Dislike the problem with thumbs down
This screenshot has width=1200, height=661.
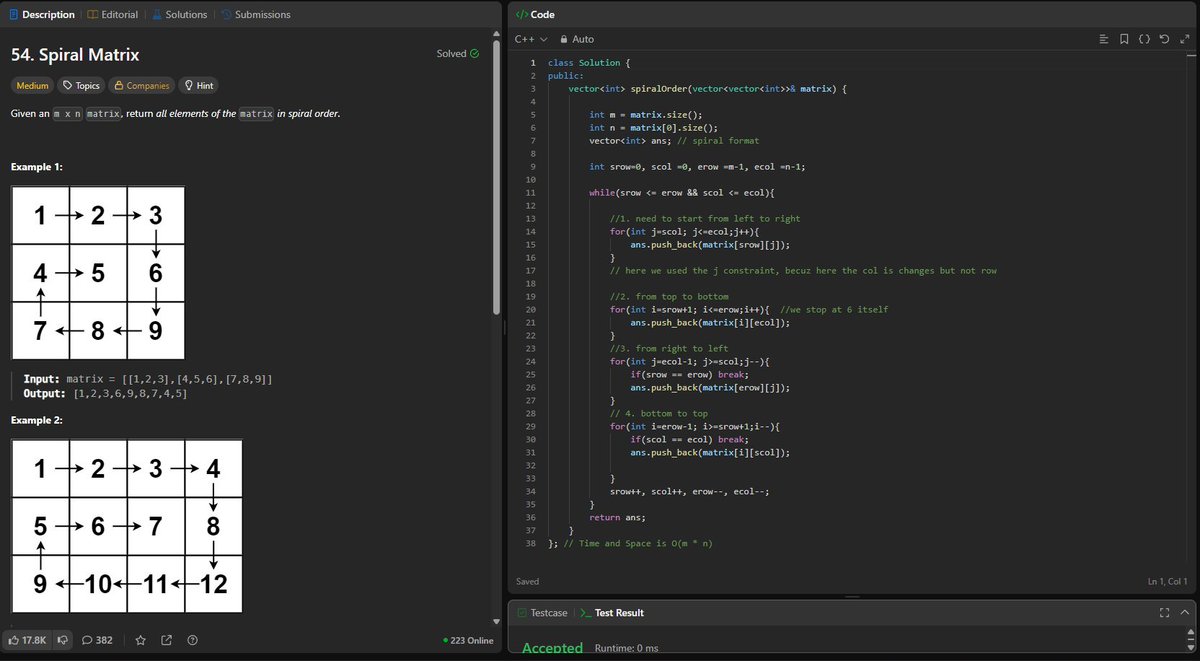coord(62,640)
